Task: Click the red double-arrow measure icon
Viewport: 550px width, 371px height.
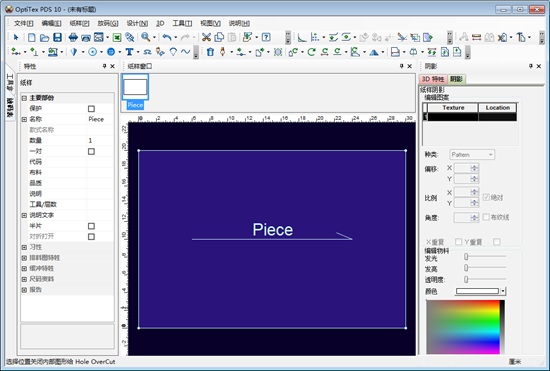Action: point(476,37)
